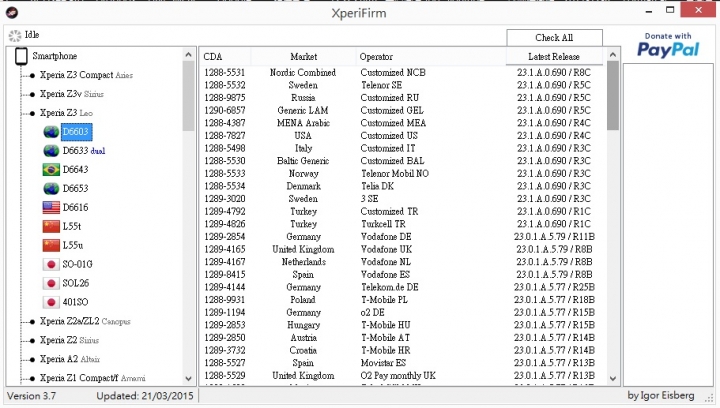Select the 1288-9875 Russia row

[403, 98]
